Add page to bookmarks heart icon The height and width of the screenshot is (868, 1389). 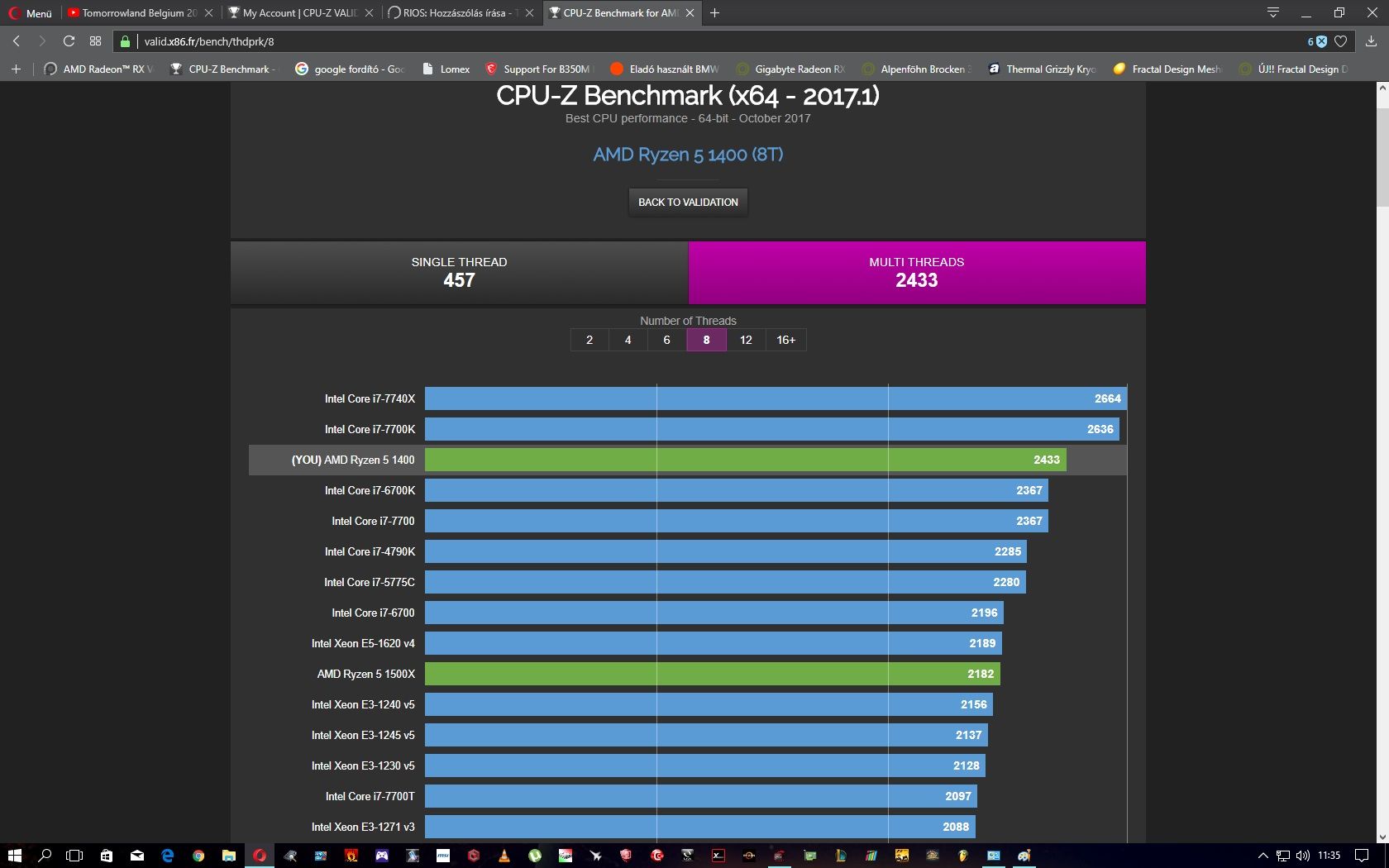(1341, 41)
